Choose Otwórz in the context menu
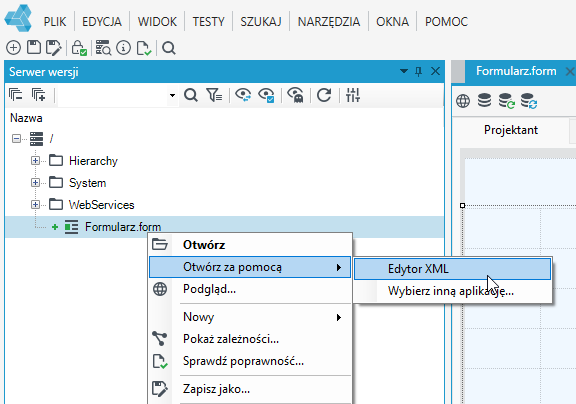Image resolution: width=576 pixels, height=404 pixels. (x=250, y=245)
